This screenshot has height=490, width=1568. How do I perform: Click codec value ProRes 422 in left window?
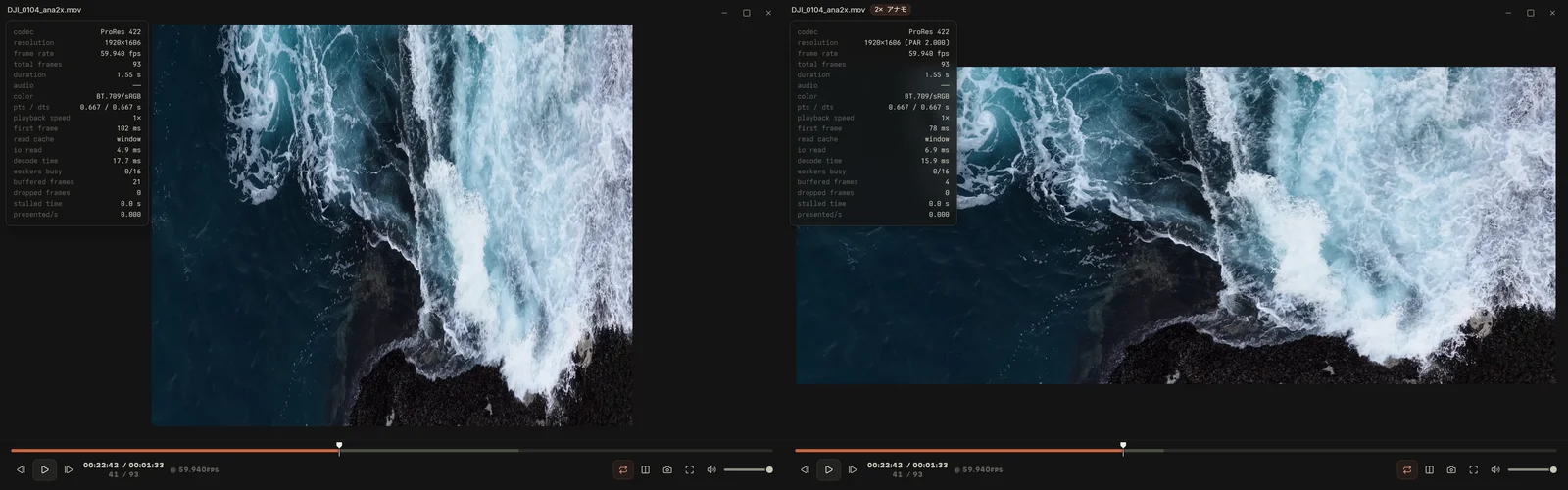(121, 32)
